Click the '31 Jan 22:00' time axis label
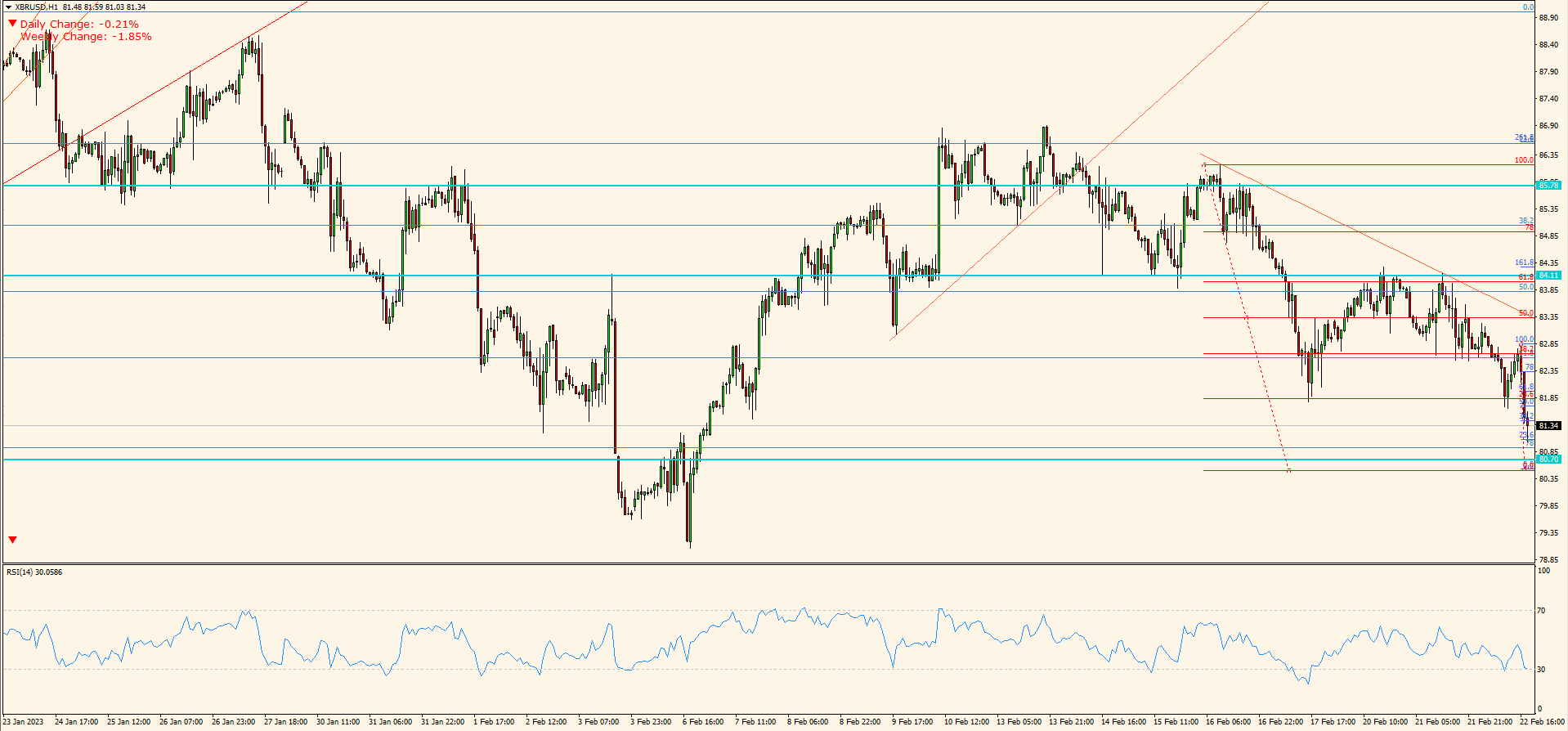This screenshot has height=731, width=1568. 442,722
